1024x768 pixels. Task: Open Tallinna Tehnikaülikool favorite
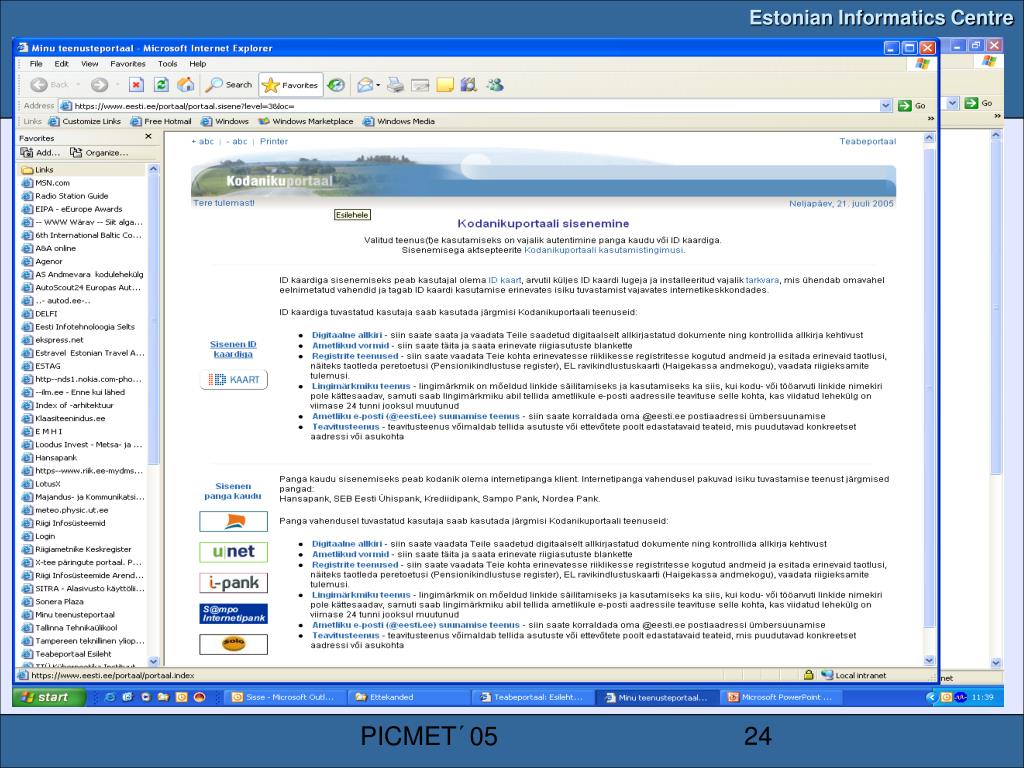pos(70,628)
